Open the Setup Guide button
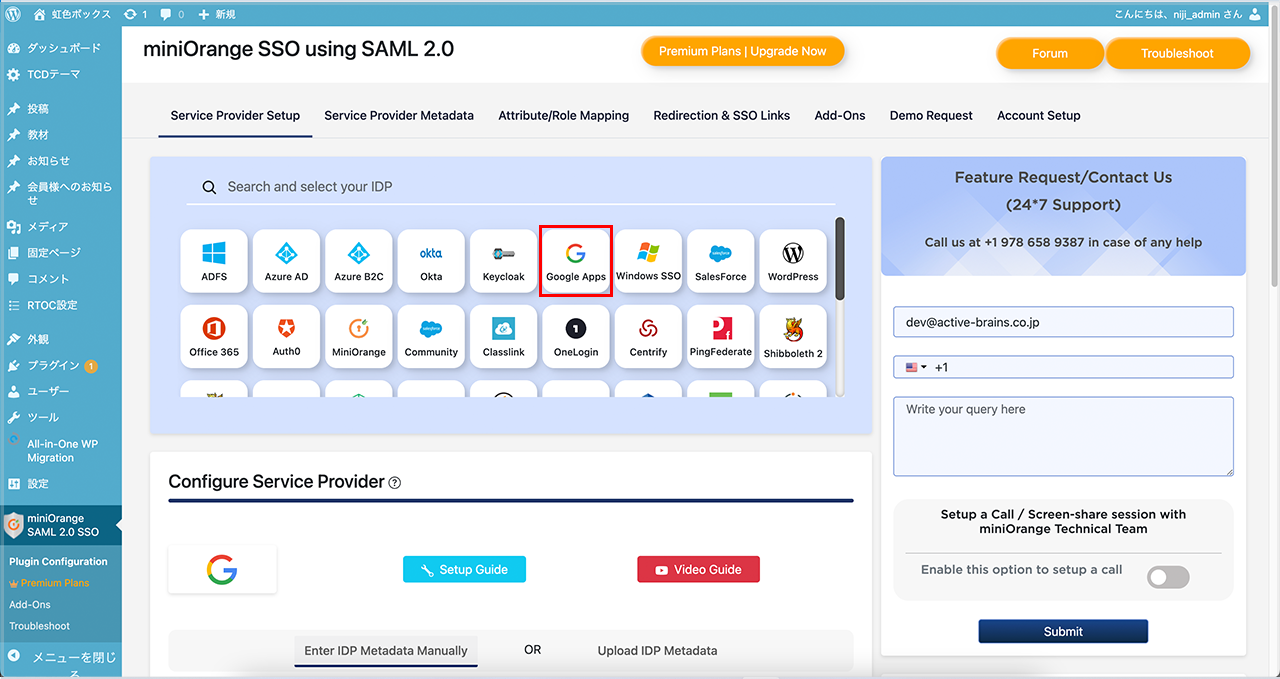 [464, 569]
